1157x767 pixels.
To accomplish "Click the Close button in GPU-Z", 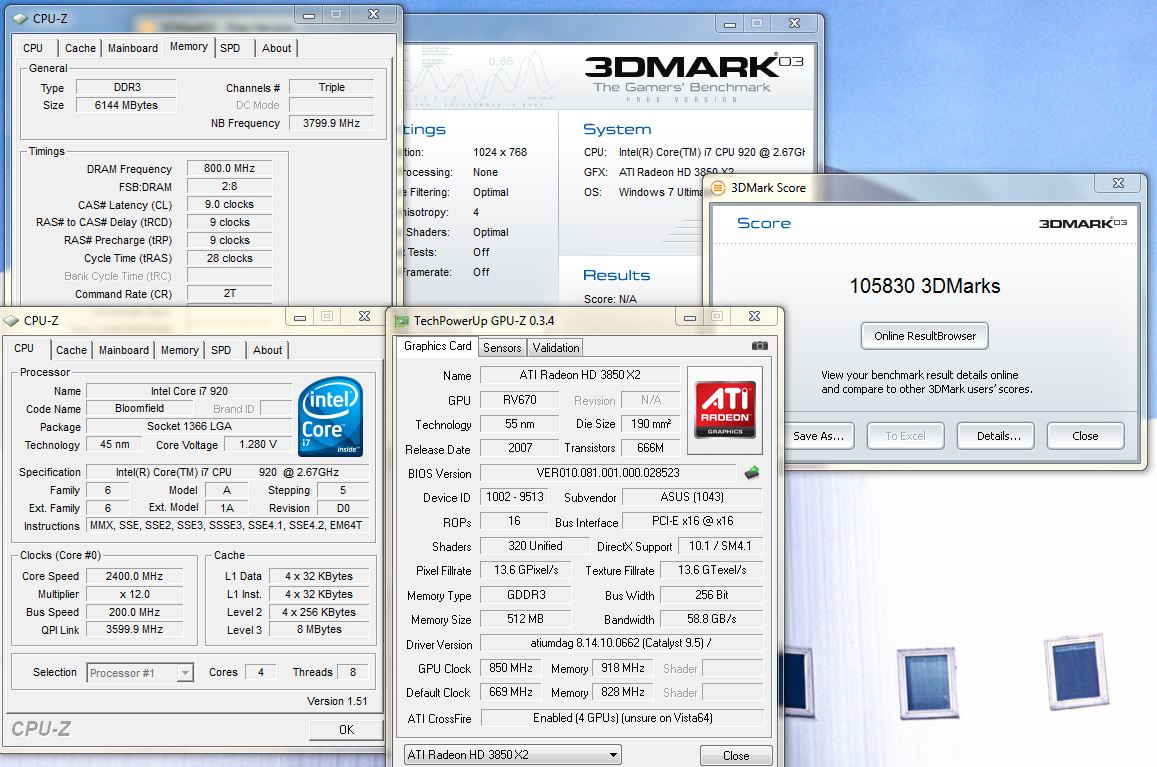I will tap(736, 755).
